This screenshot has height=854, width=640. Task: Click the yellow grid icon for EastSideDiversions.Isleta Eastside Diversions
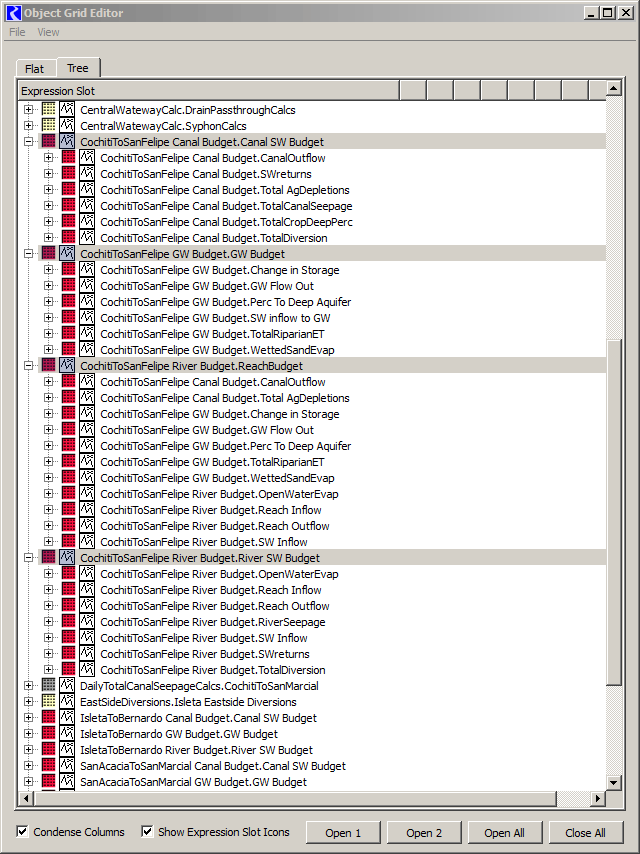pyautogui.click(x=48, y=702)
